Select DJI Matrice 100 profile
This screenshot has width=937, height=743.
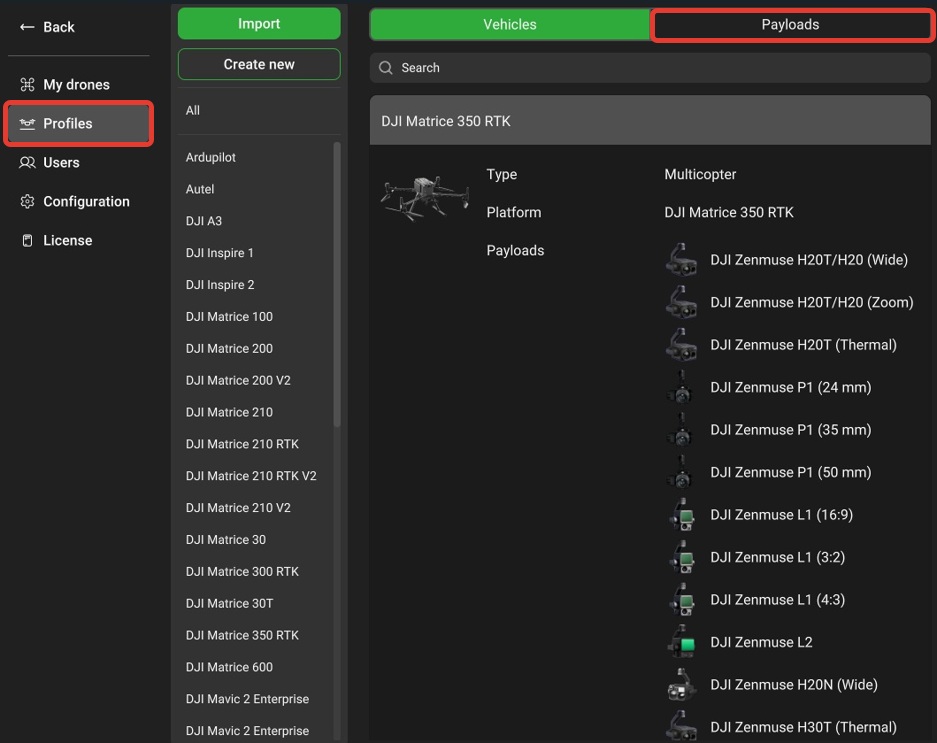pos(229,316)
